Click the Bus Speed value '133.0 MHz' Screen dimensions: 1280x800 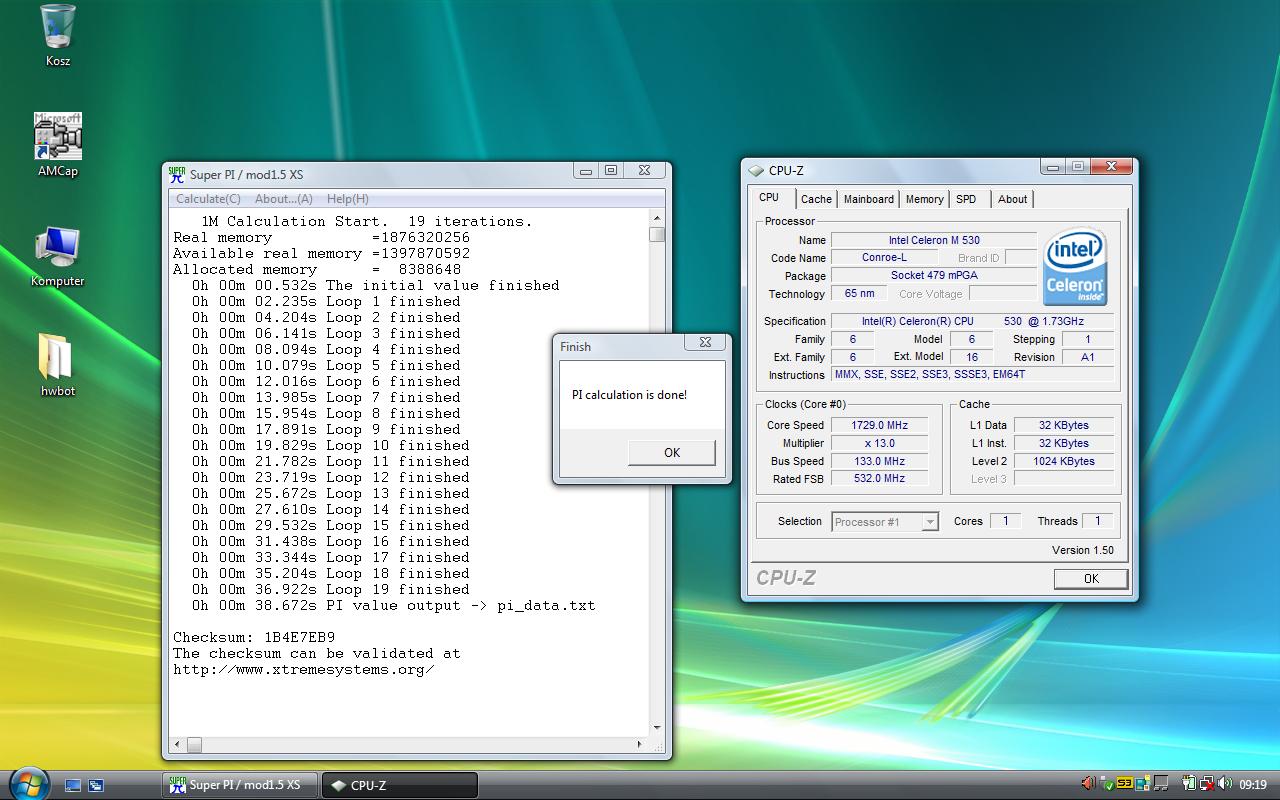click(878, 461)
